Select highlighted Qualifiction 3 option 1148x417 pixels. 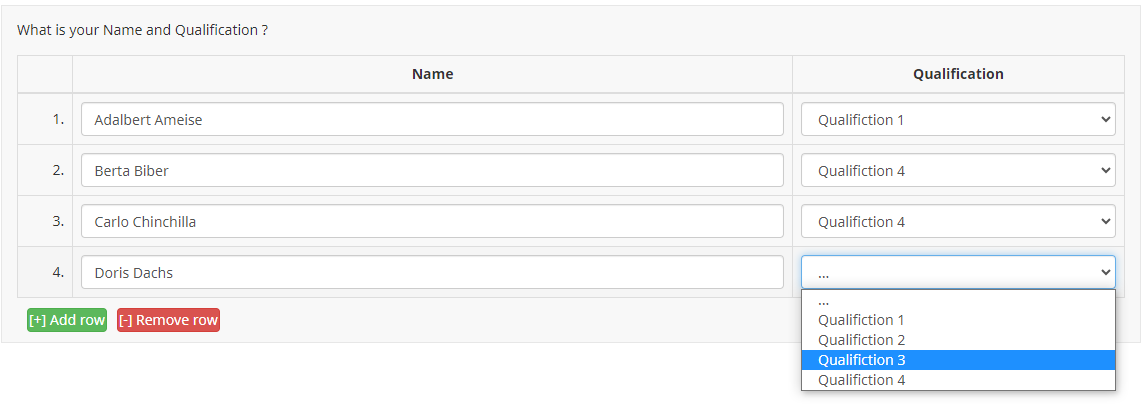click(x=958, y=360)
